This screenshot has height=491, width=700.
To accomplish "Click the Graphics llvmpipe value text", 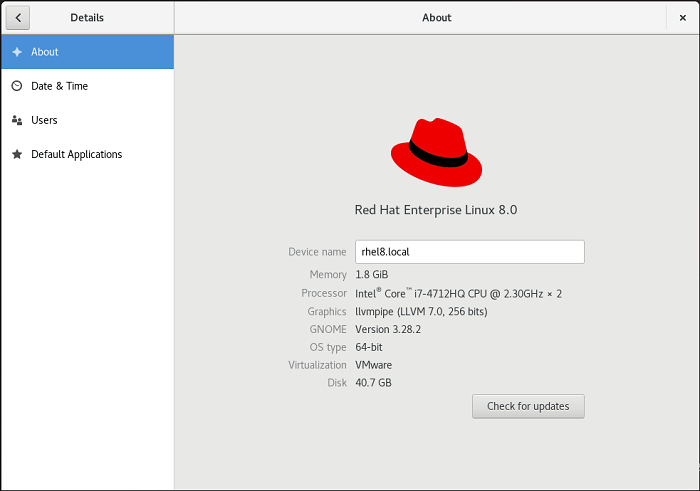I will click(x=422, y=311).
